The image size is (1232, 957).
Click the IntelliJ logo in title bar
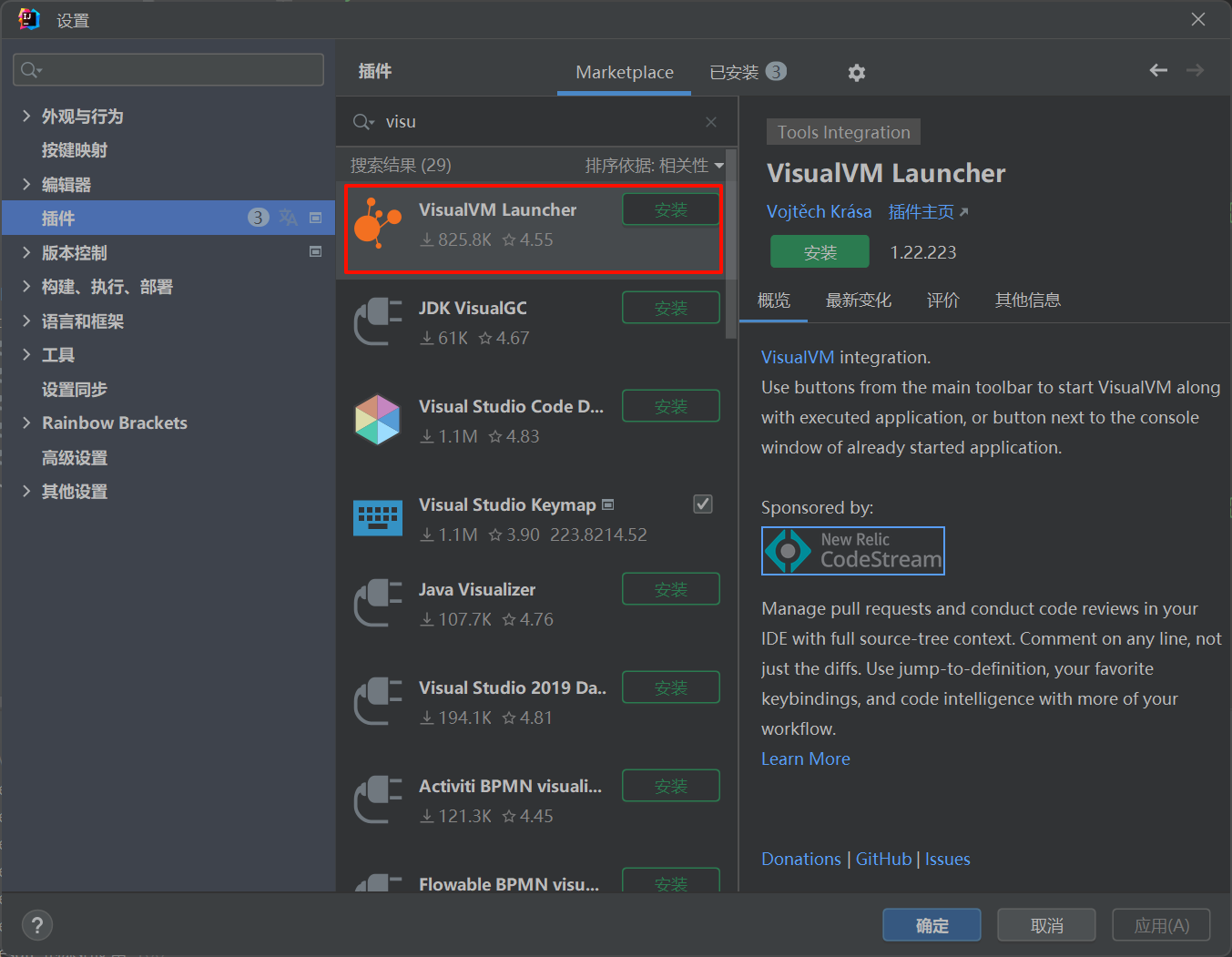29,19
